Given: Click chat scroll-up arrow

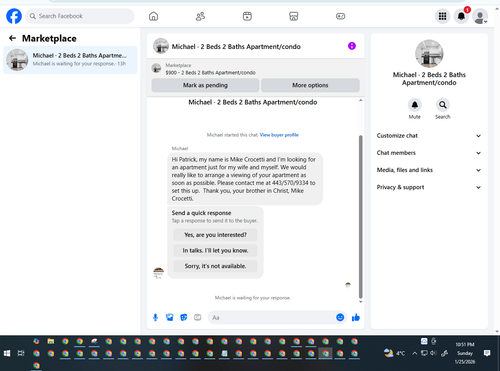Looking at the screenshot, I should pos(361,100).
